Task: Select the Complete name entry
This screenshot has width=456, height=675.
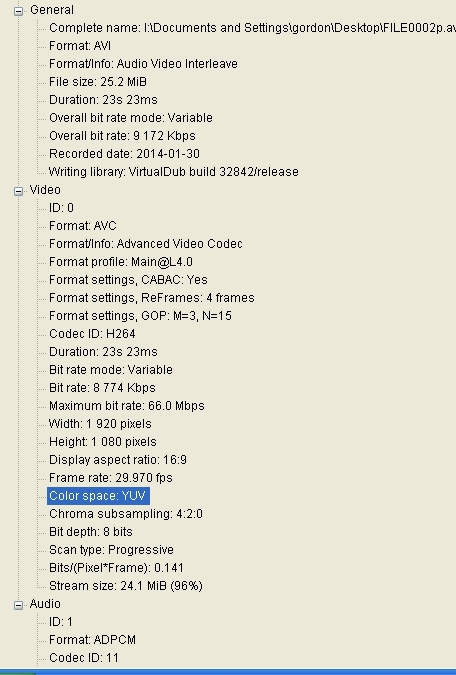Action: (x=252, y=28)
